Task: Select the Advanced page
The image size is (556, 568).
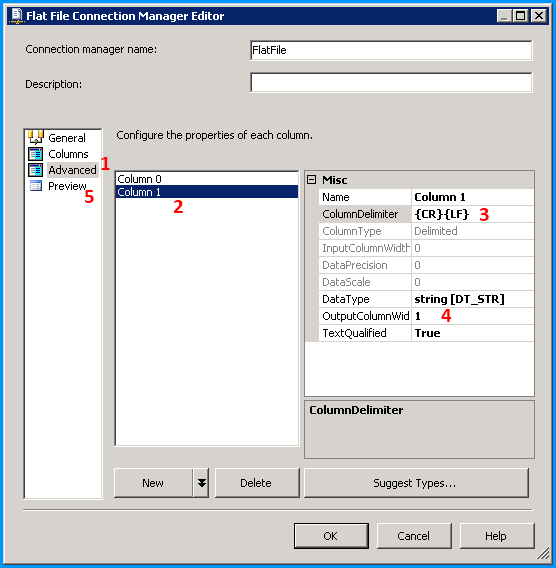Action: coord(72,170)
